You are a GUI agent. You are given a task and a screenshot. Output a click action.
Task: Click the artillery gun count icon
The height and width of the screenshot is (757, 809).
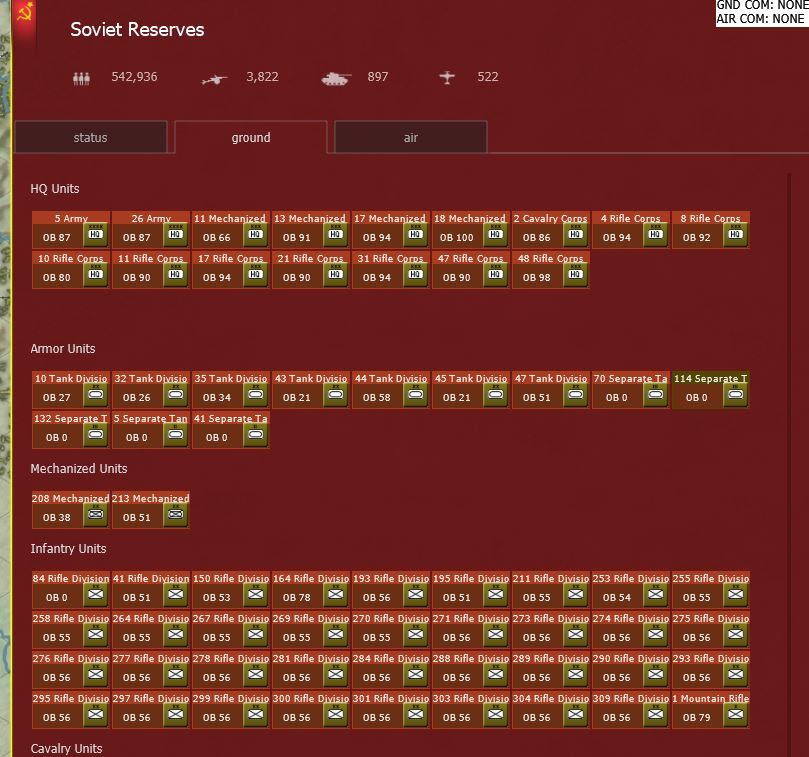click(215, 79)
